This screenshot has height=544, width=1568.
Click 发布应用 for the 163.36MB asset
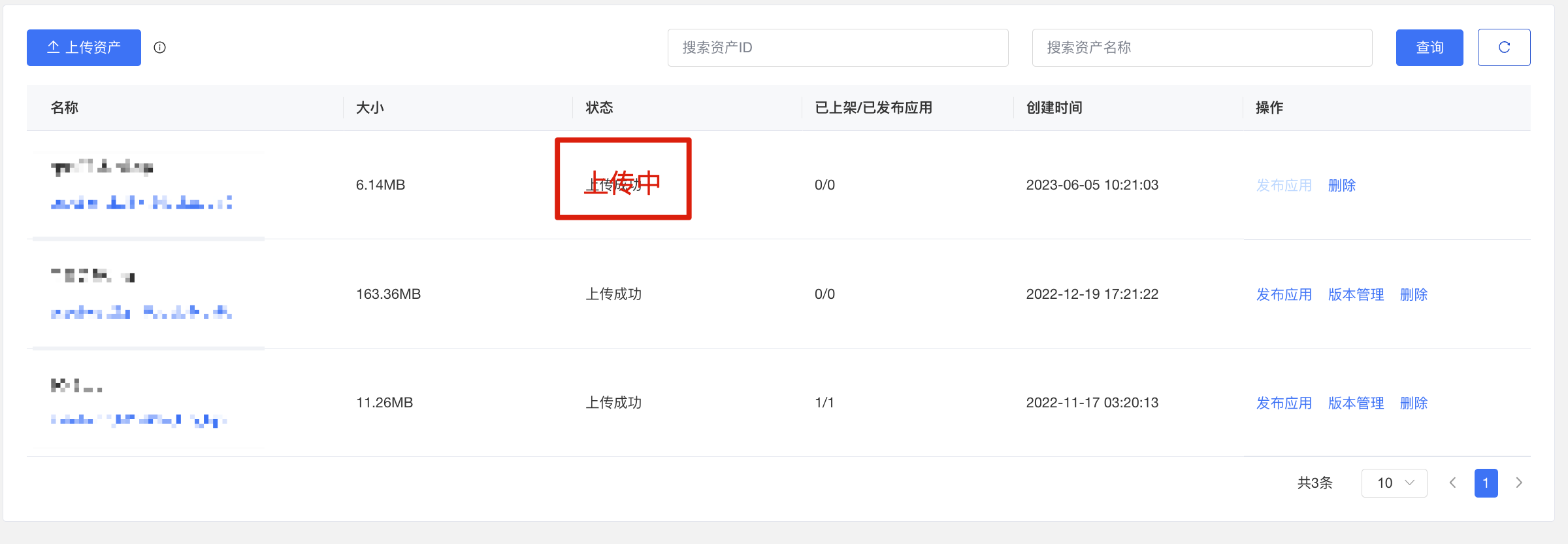(x=1284, y=294)
